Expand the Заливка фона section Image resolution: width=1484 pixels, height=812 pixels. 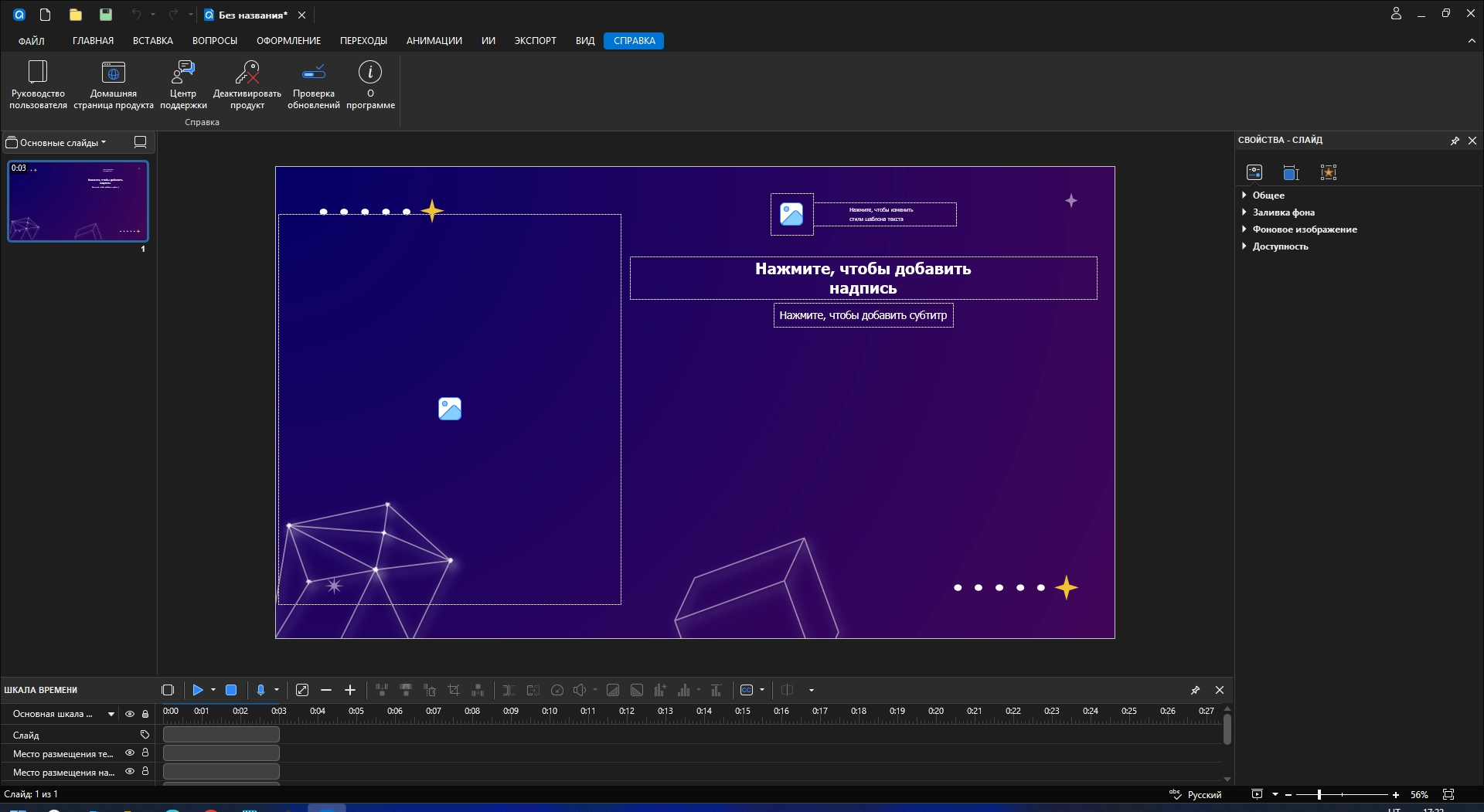tap(1283, 212)
